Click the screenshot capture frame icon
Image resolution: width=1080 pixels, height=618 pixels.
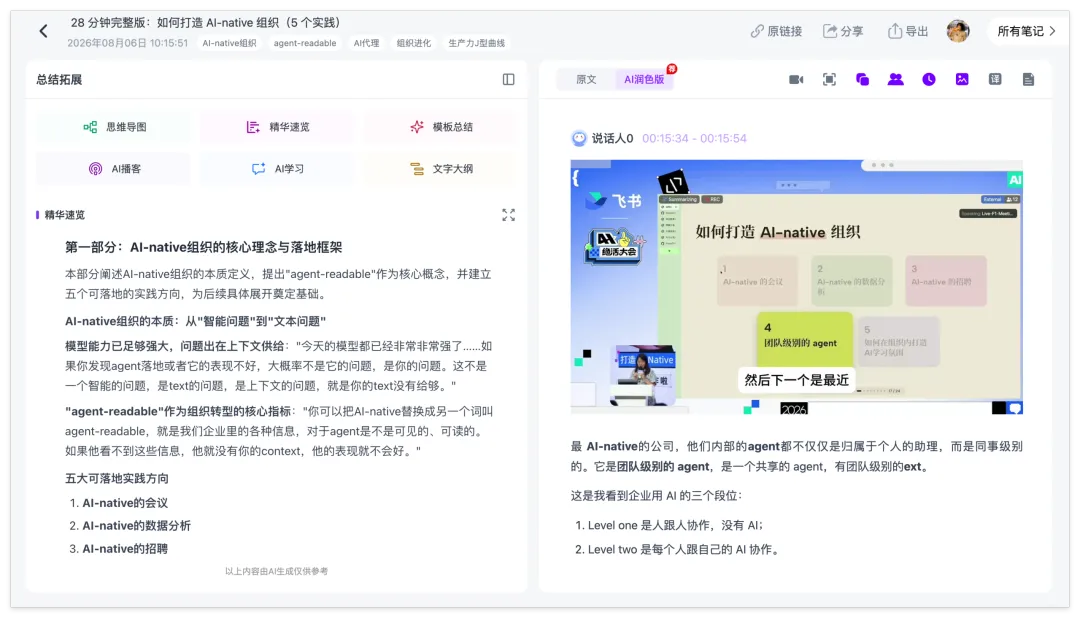tap(829, 79)
